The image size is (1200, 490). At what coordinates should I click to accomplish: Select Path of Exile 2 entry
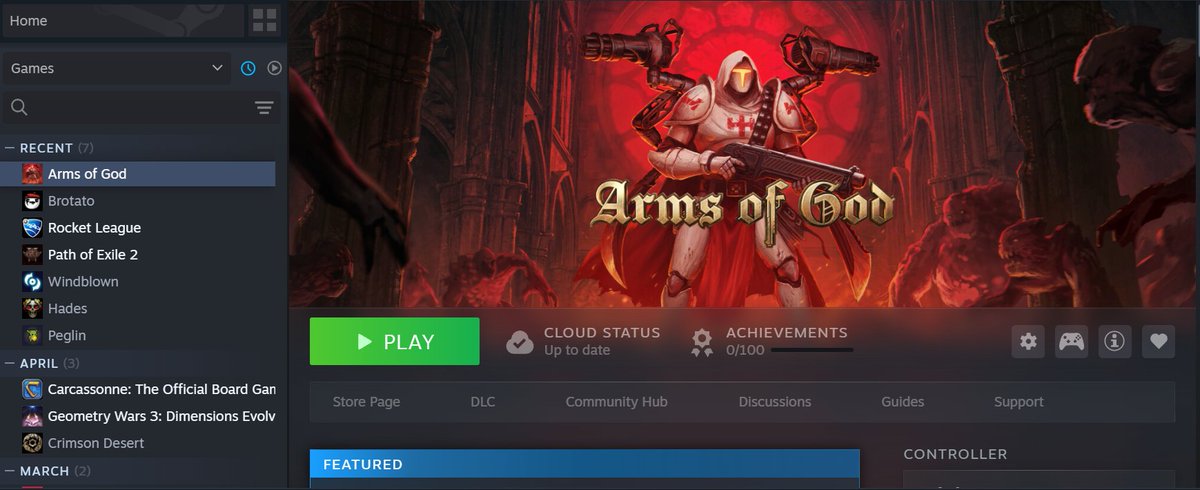(x=138, y=255)
